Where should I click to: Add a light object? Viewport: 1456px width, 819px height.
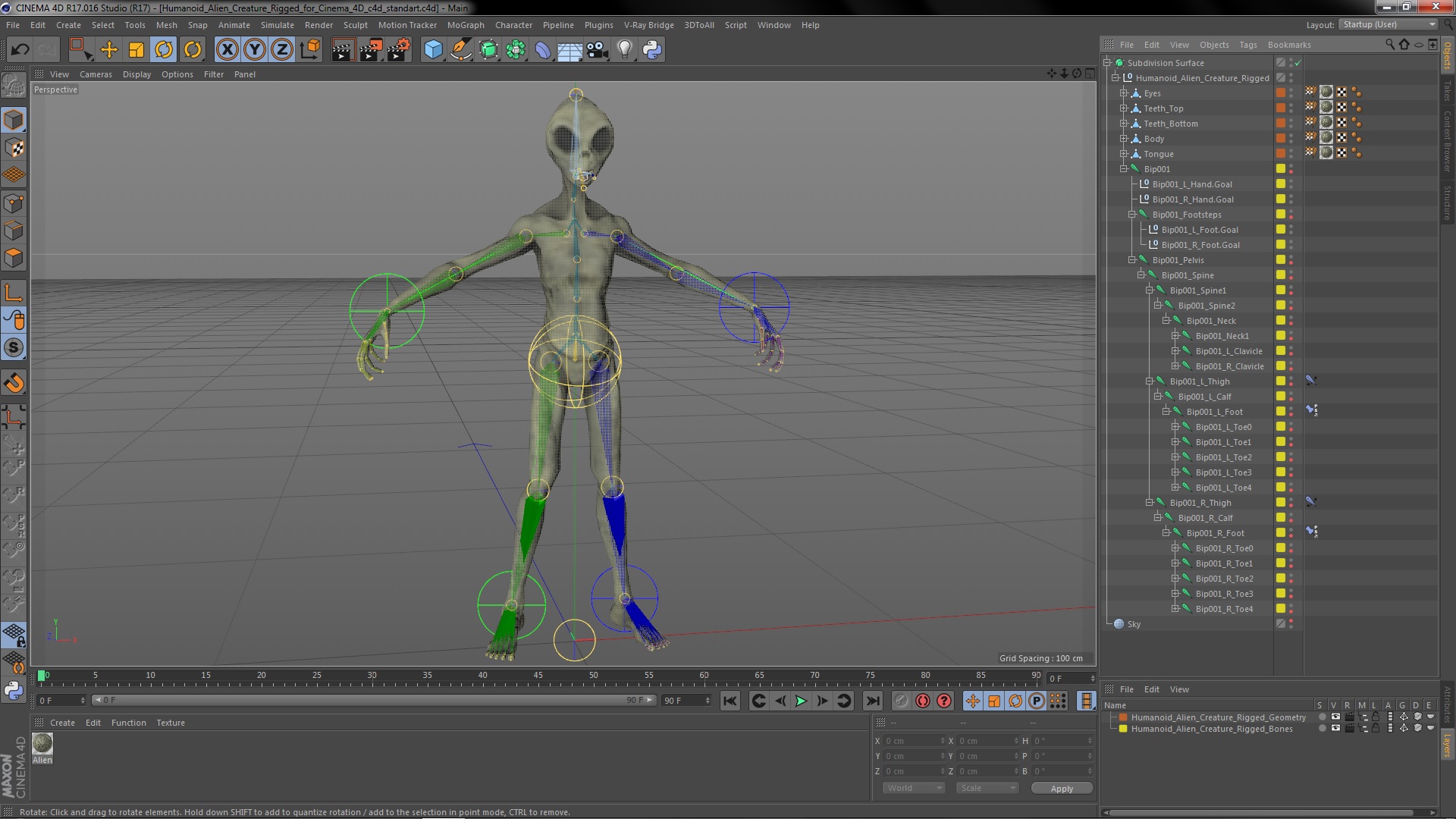pyautogui.click(x=625, y=50)
